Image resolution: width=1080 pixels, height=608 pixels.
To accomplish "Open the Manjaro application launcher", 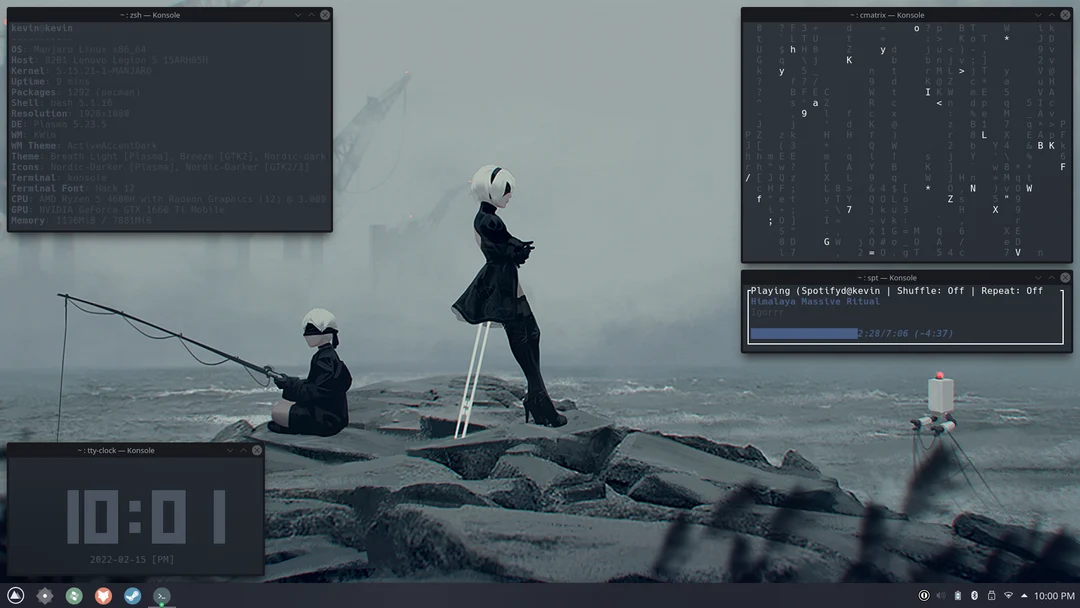I will click(x=16, y=595).
